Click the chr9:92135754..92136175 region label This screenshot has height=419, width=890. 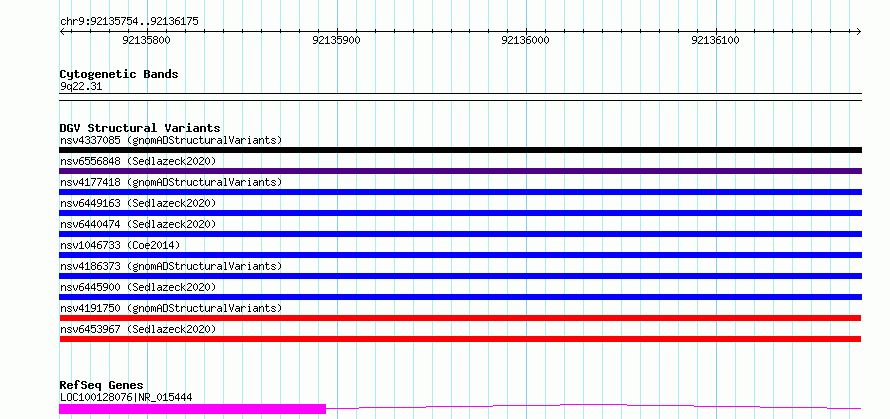pyautogui.click(x=129, y=22)
